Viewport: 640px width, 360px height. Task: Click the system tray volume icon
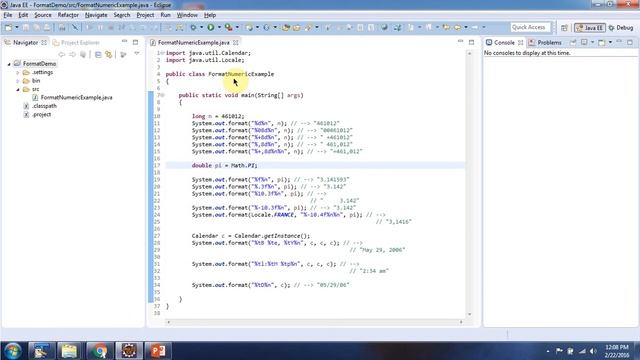593,351
